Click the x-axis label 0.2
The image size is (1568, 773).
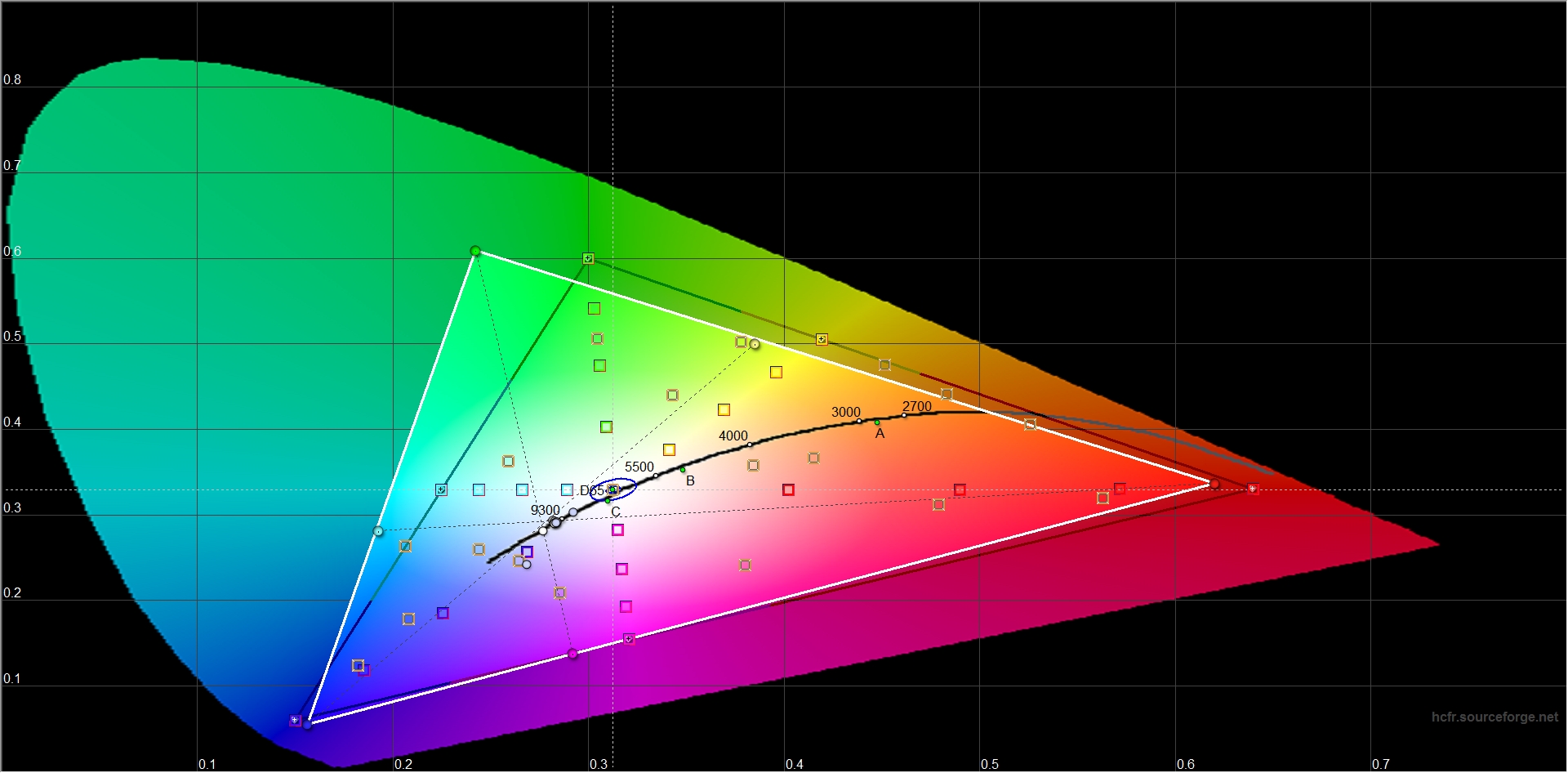click(x=403, y=764)
